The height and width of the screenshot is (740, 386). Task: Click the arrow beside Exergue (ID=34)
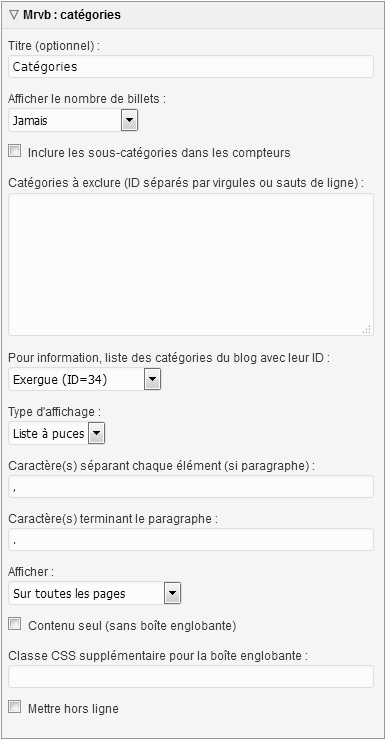[x=152, y=379]
